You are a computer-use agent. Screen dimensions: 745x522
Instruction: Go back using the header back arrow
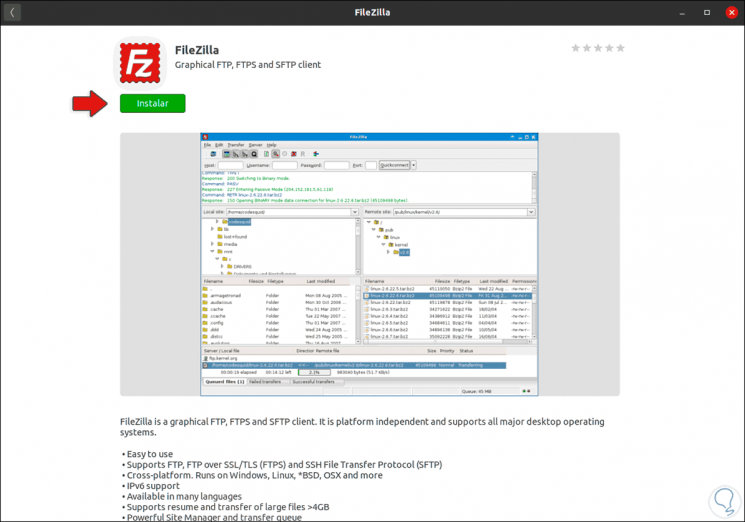tap(12, 12)
